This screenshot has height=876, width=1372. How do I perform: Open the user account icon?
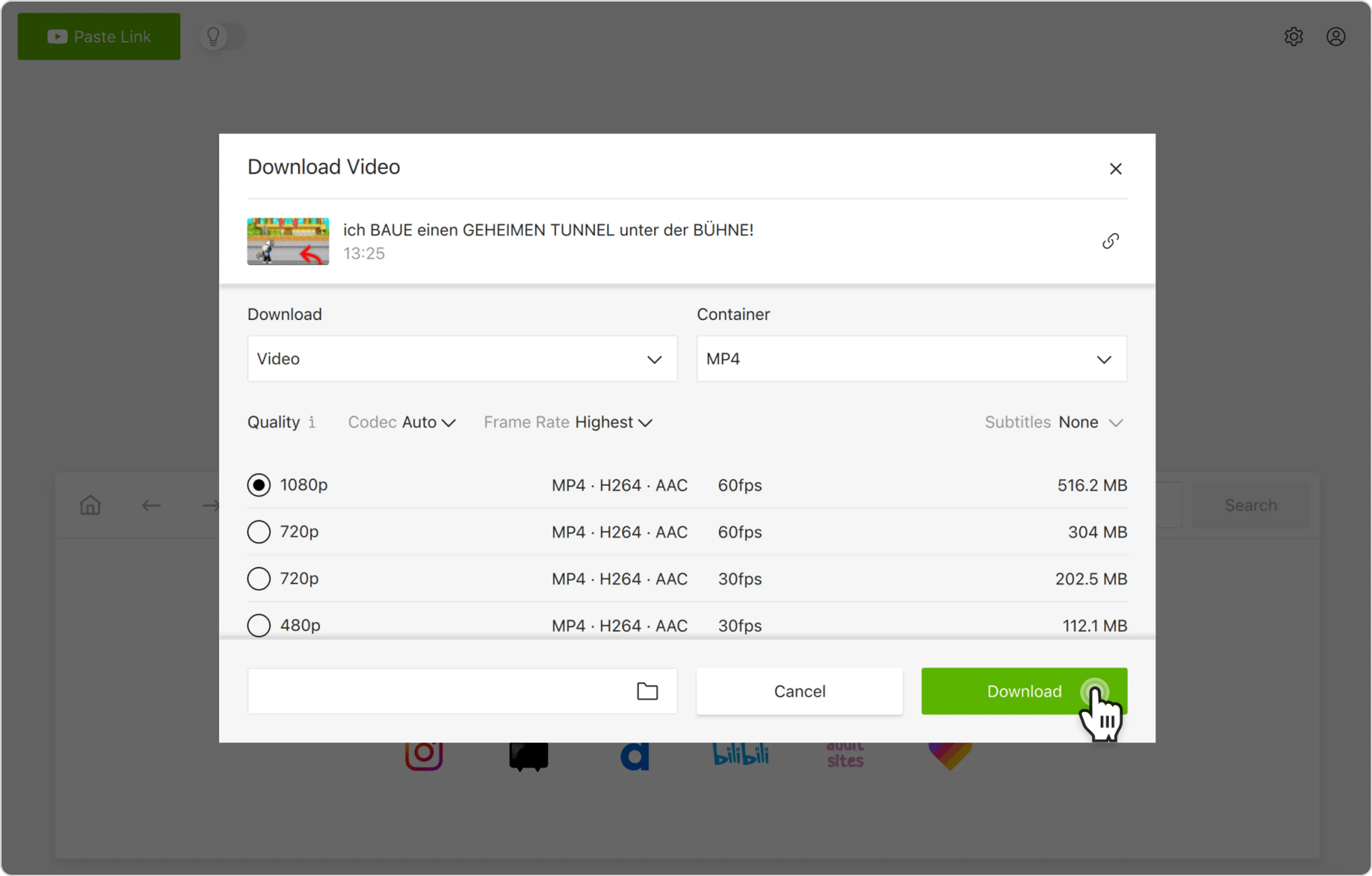click(x=1336, y=36)
